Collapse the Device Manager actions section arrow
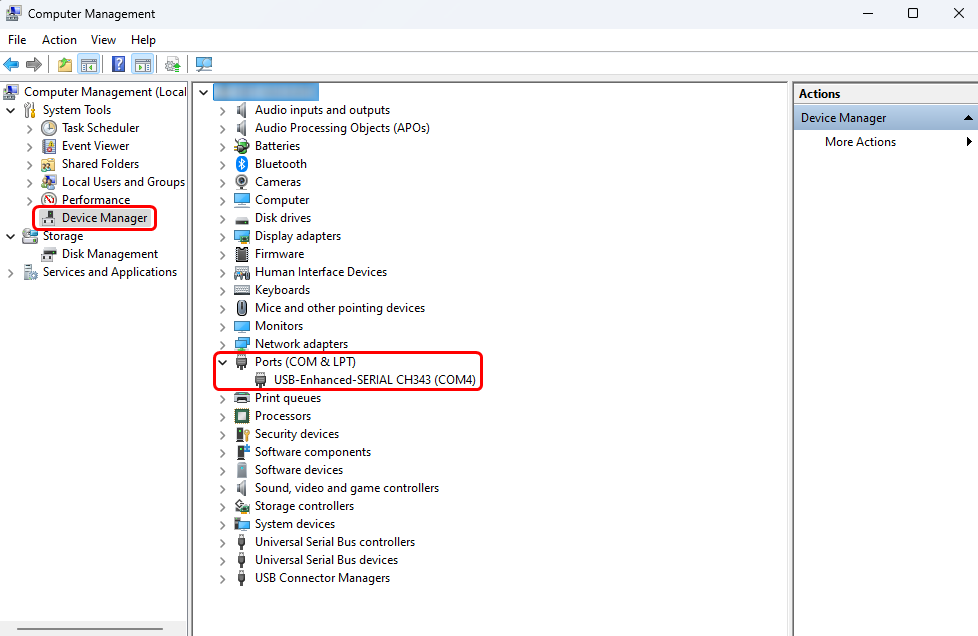The width and height of the screenshot is (978, 636). click(x=968, y=118)
